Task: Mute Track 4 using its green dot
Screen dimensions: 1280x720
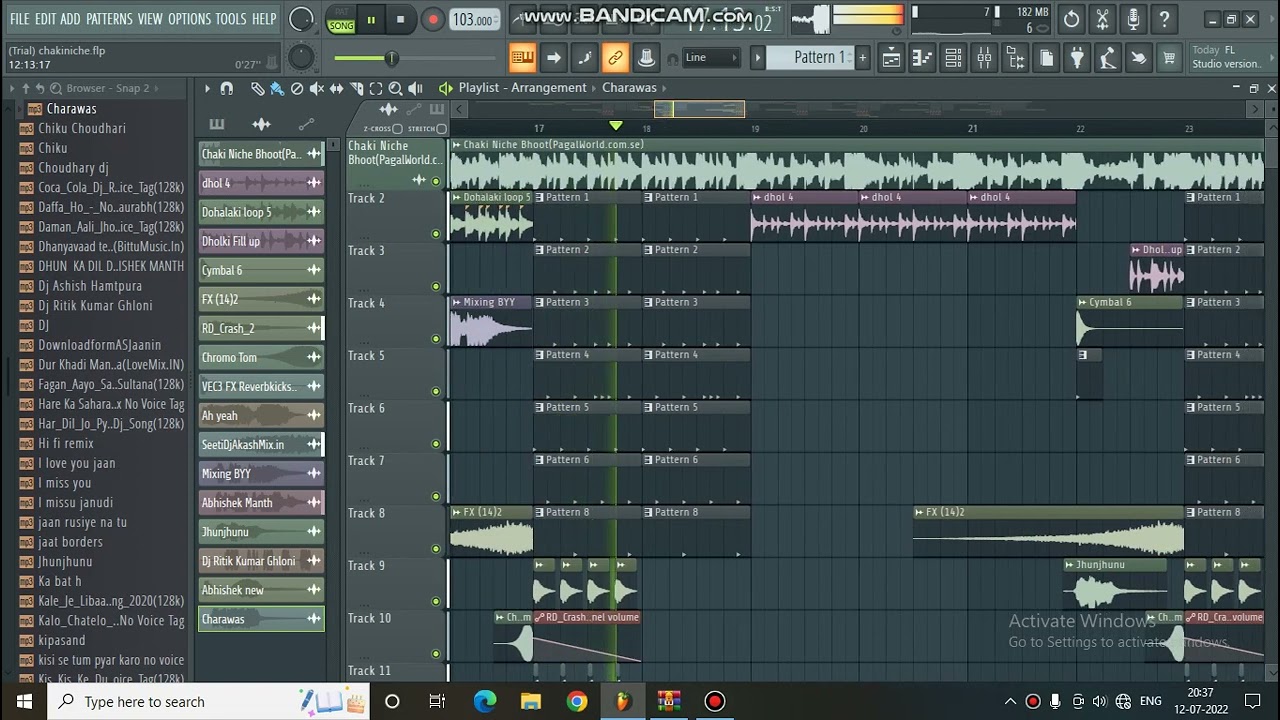Action: click(435, 339)
